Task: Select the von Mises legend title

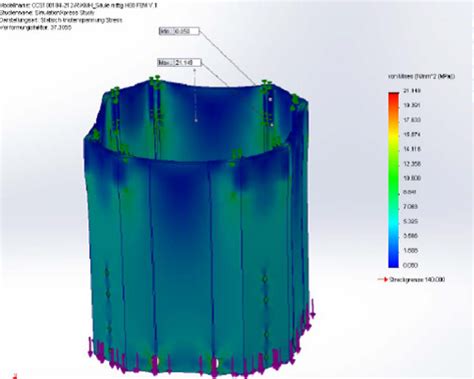Action: (421, 76)
